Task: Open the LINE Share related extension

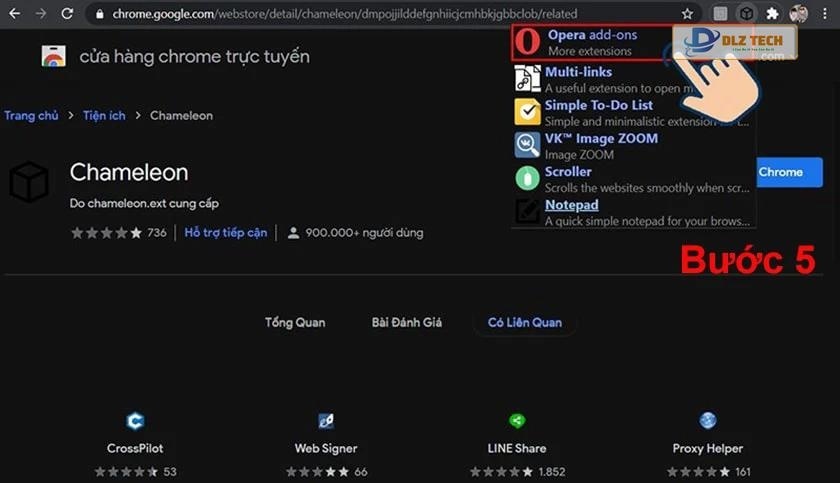Action: pyautogui.click(x=517, y=448)
